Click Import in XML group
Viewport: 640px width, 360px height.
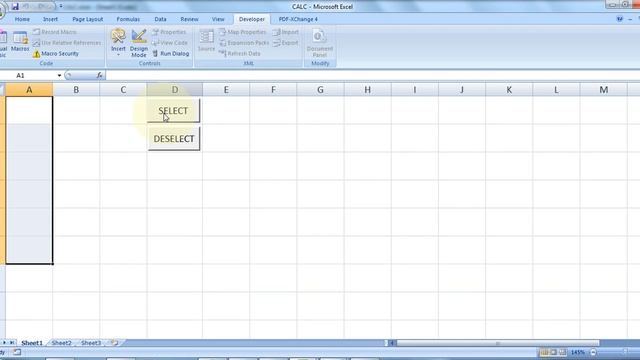coord(286,32)
